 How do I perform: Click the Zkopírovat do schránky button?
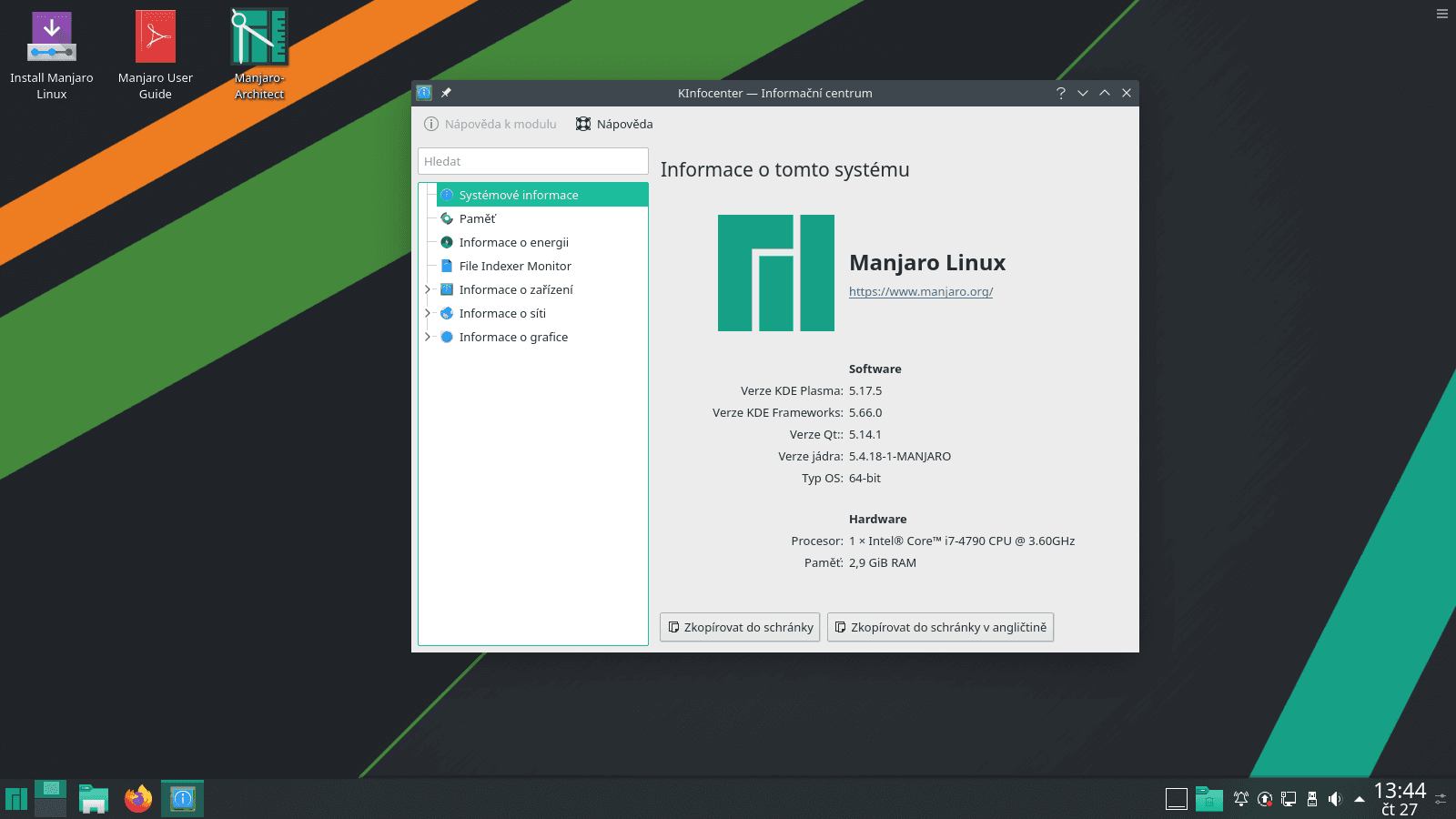(x=739, y=627)
